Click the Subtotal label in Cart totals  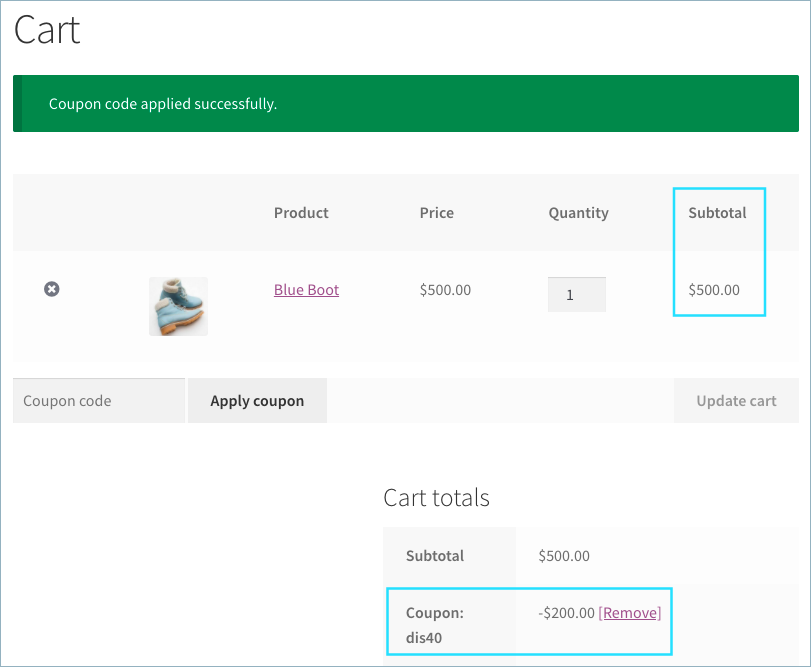pyautogui.click(x=434, y=556)
